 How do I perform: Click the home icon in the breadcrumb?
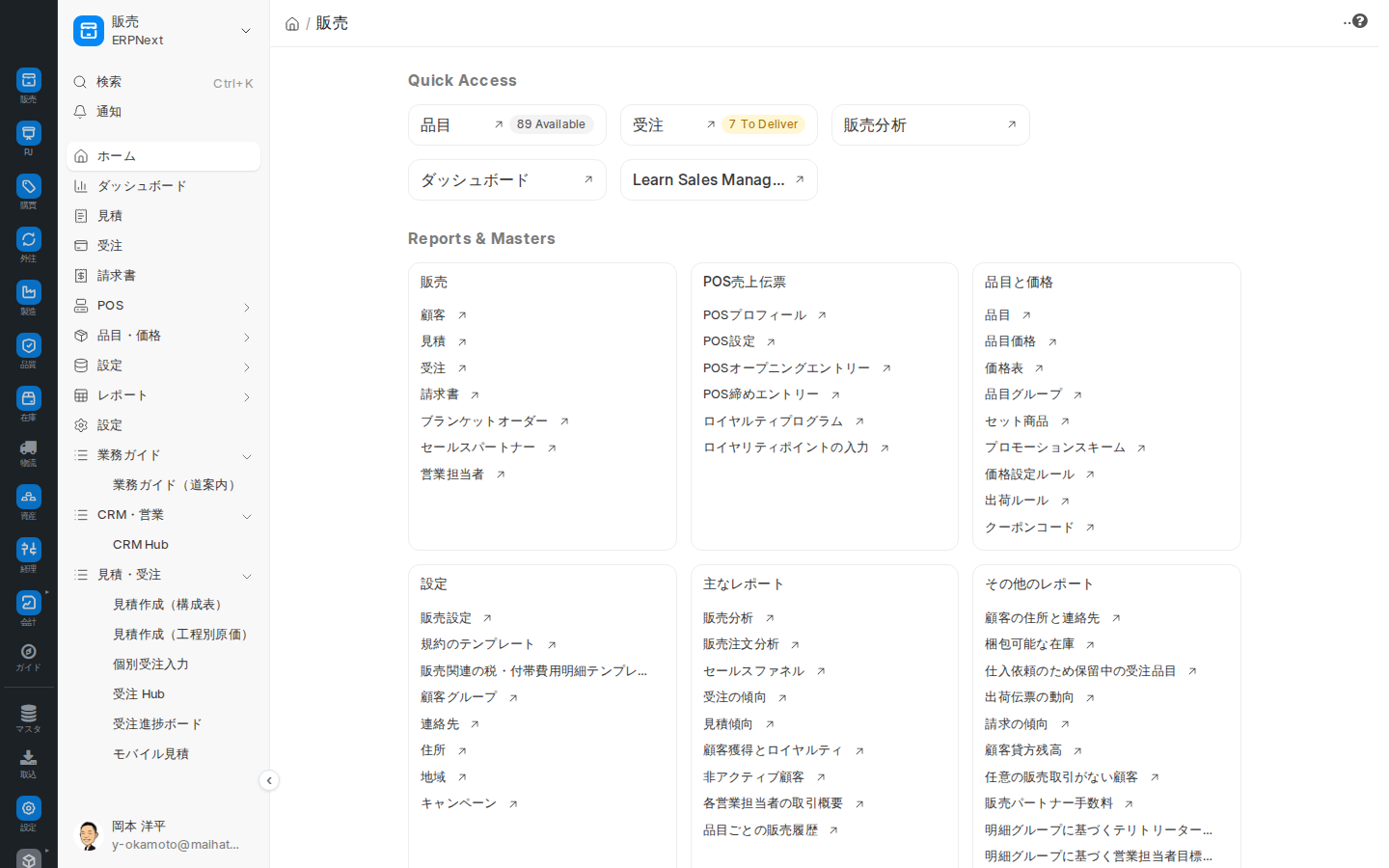pos(292,24)
